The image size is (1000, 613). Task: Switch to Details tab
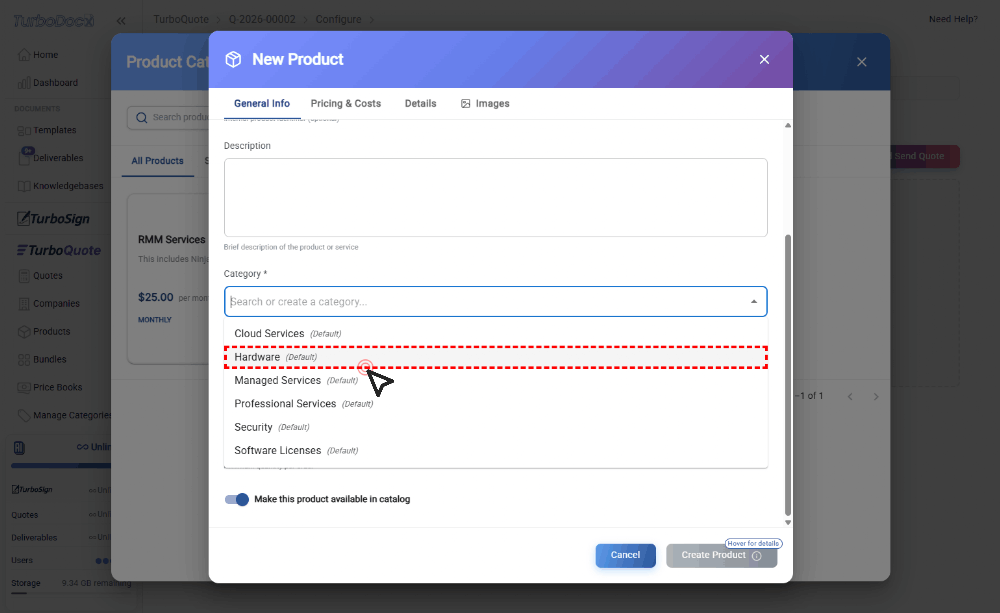(420, 103)
